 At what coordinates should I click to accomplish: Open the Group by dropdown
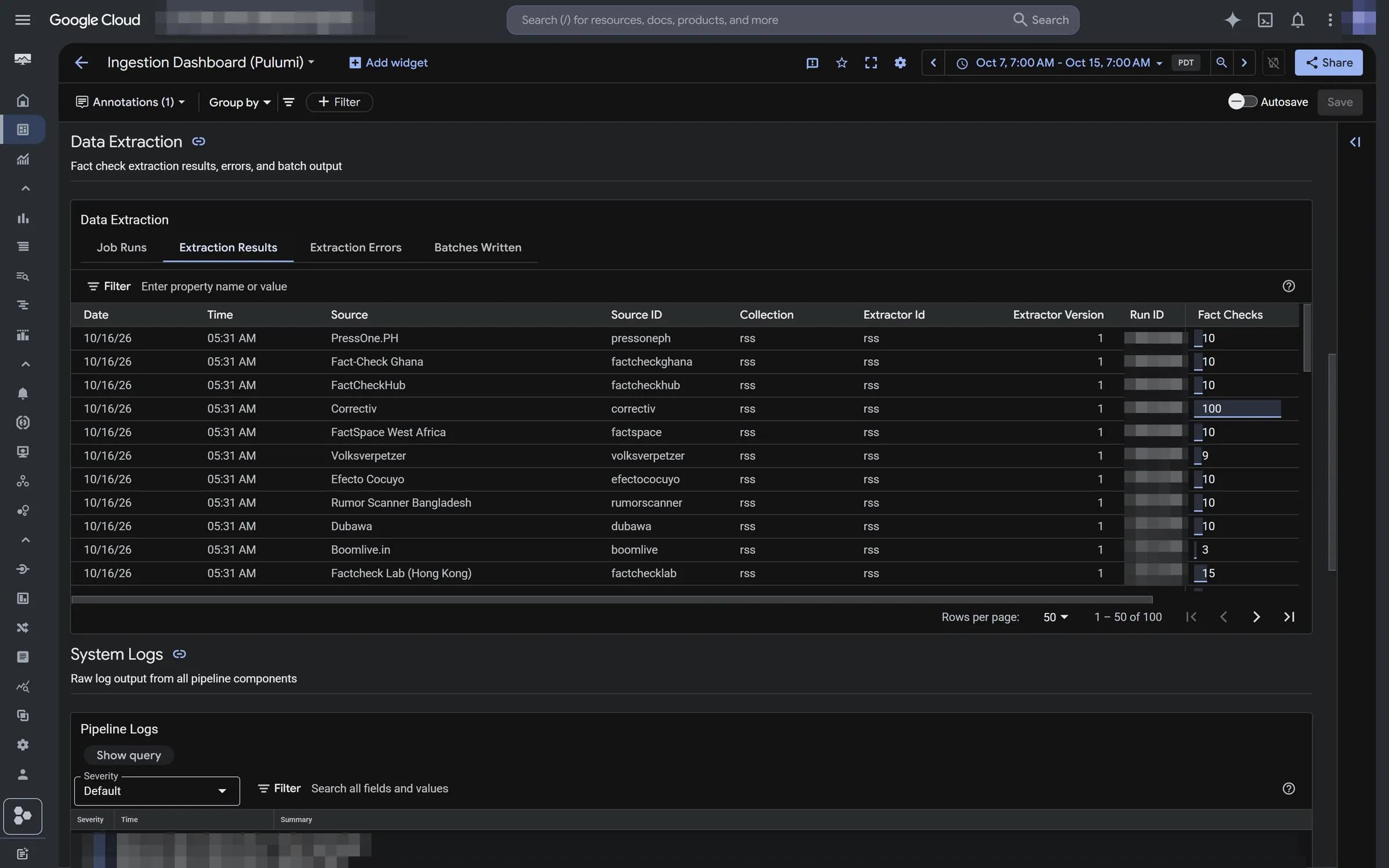[x=240, y=102]
